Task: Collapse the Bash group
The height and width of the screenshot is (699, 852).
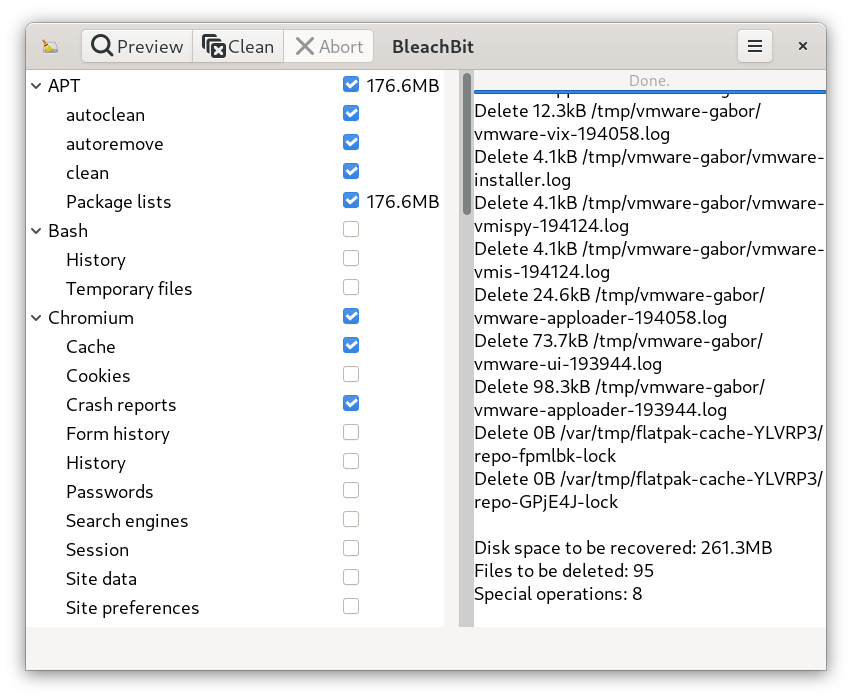Action: coord(36,231)
